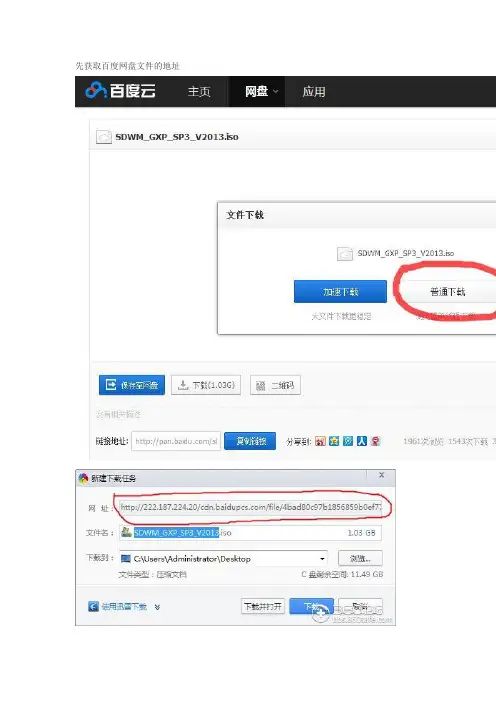Open the 应用 tab
Viewport: 496px width, 702px height.
[x=313, y=92]
